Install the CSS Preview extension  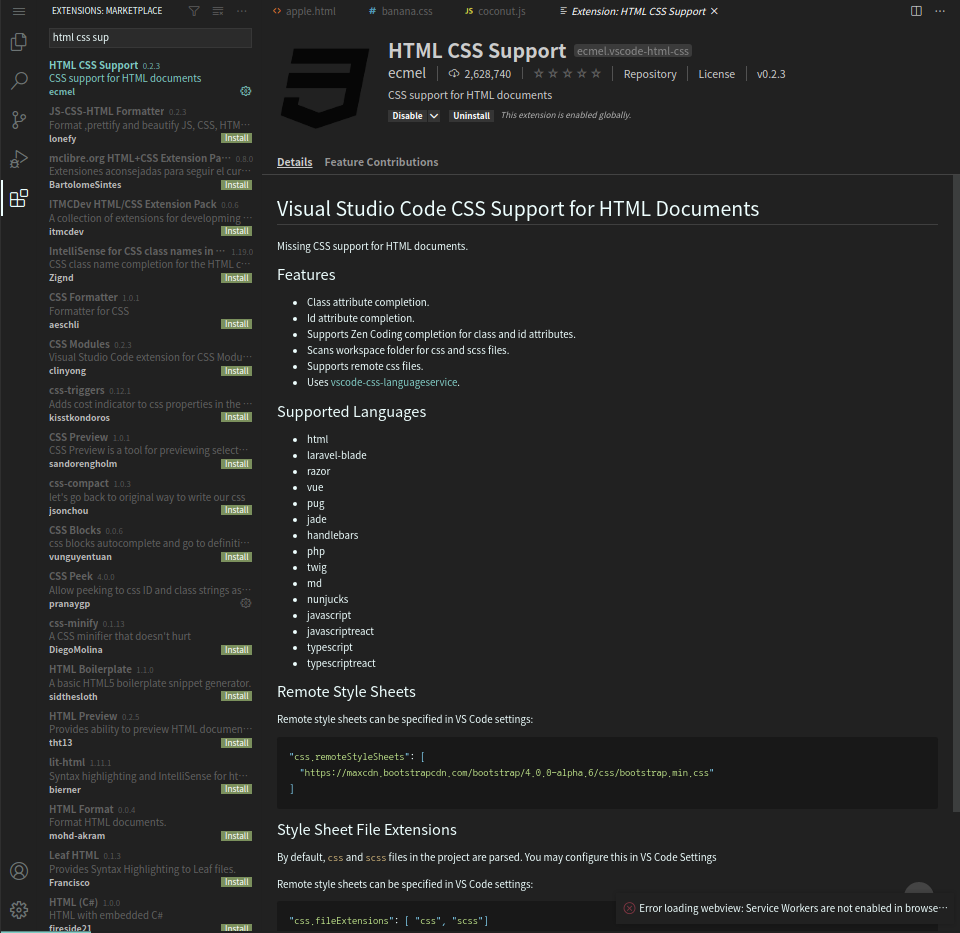click(236, 464)
